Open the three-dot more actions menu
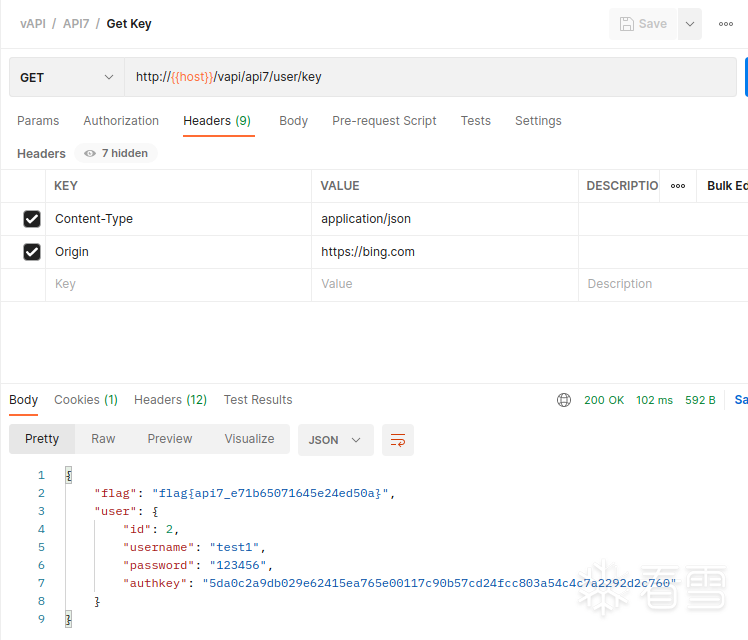The image size is (748, 640). 726,24
